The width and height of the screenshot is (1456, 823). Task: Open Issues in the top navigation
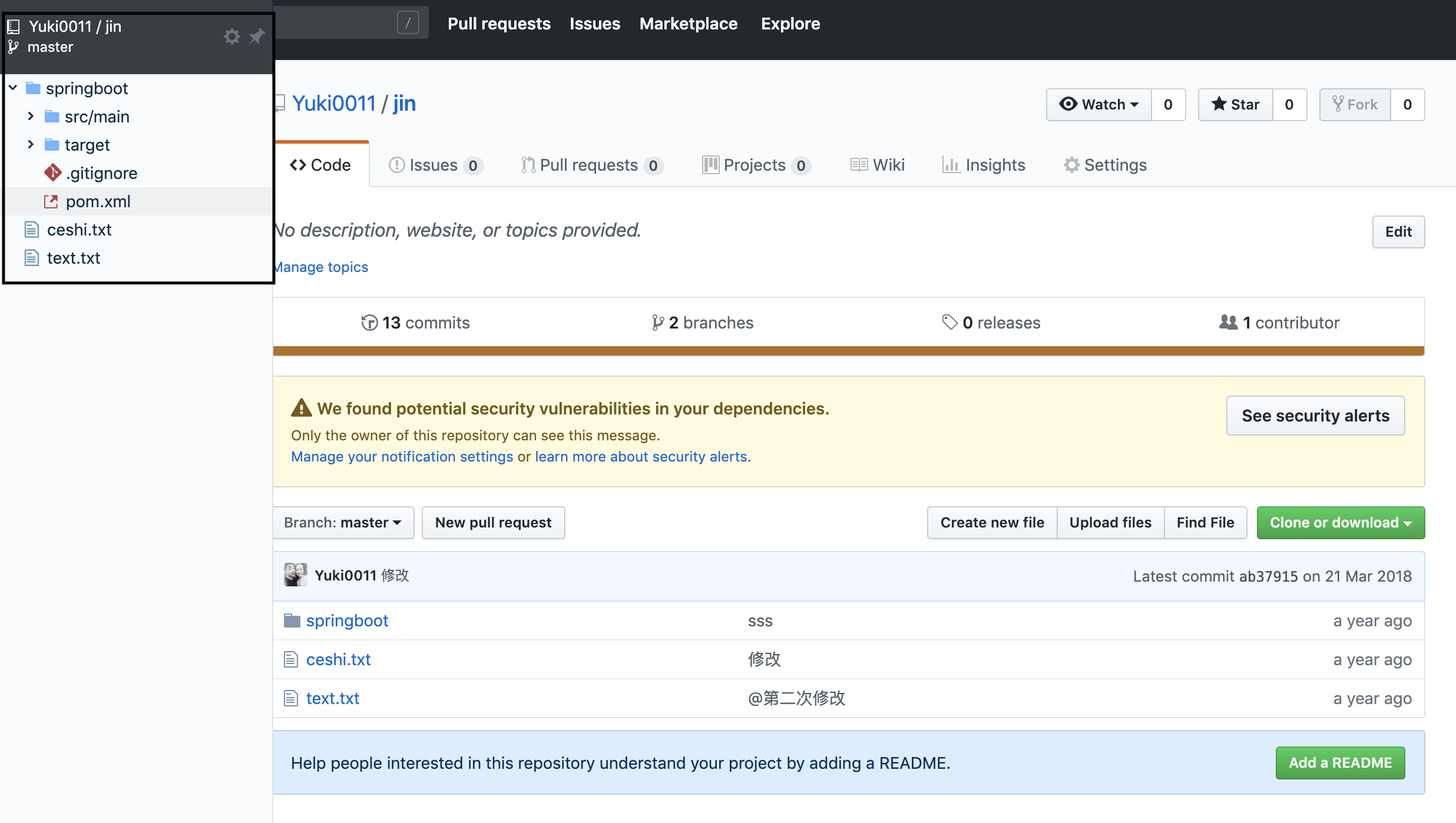pos(595,24)
